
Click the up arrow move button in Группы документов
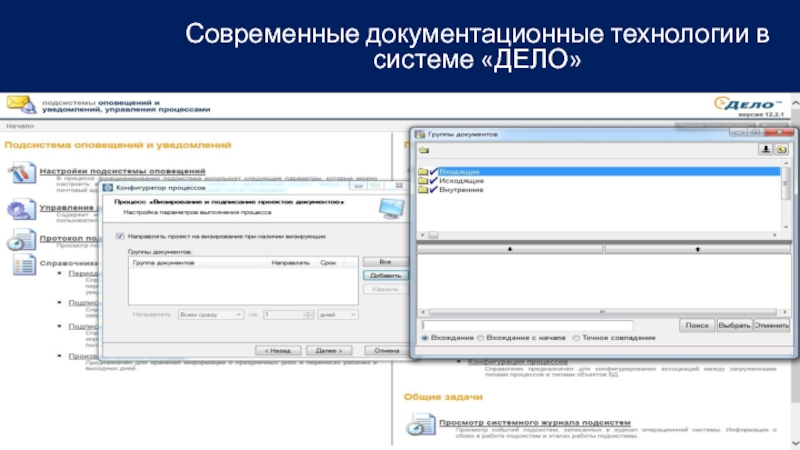[x=697, y=249]
